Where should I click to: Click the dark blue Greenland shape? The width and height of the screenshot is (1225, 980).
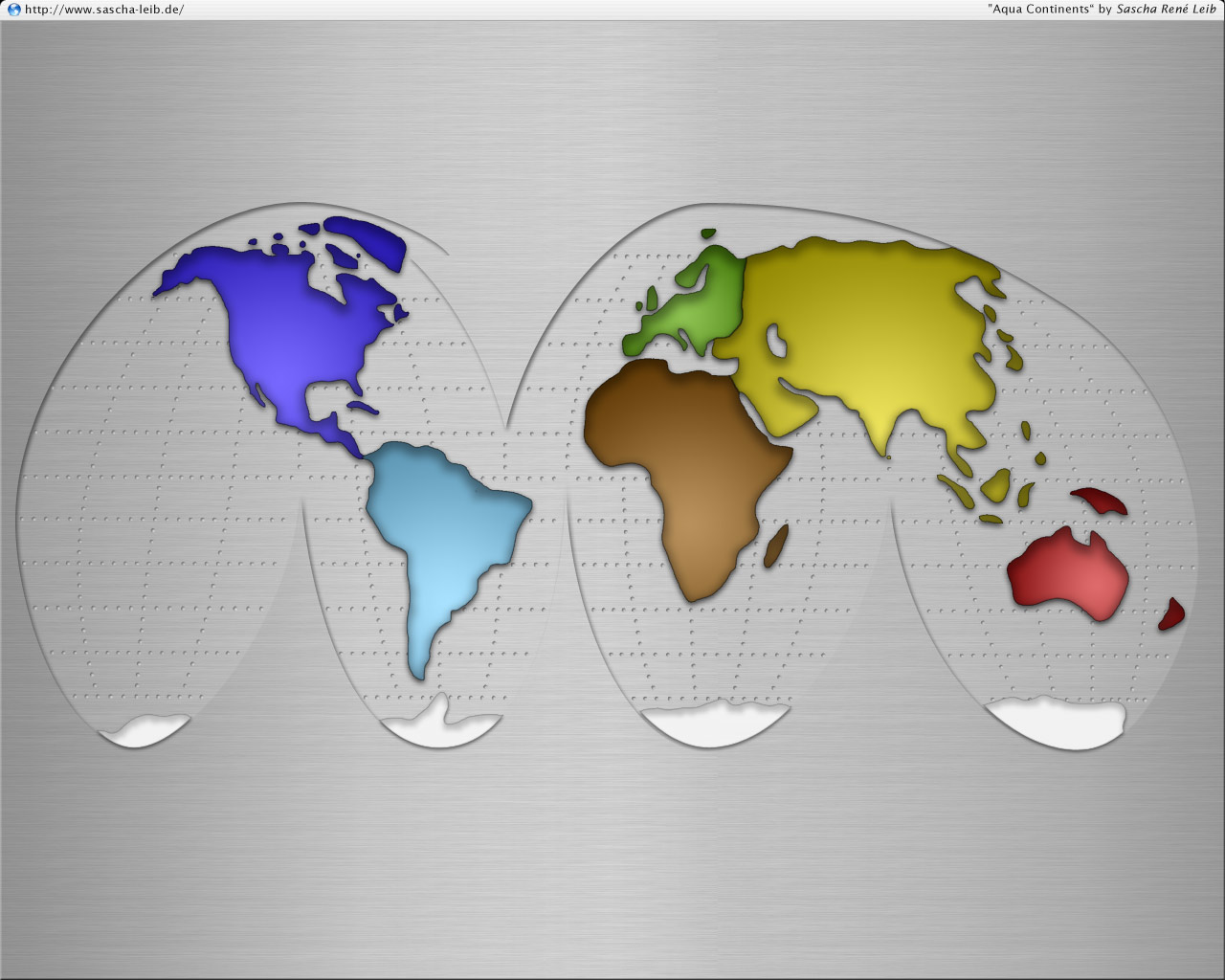pyautogui.click(x=364, y=240)
